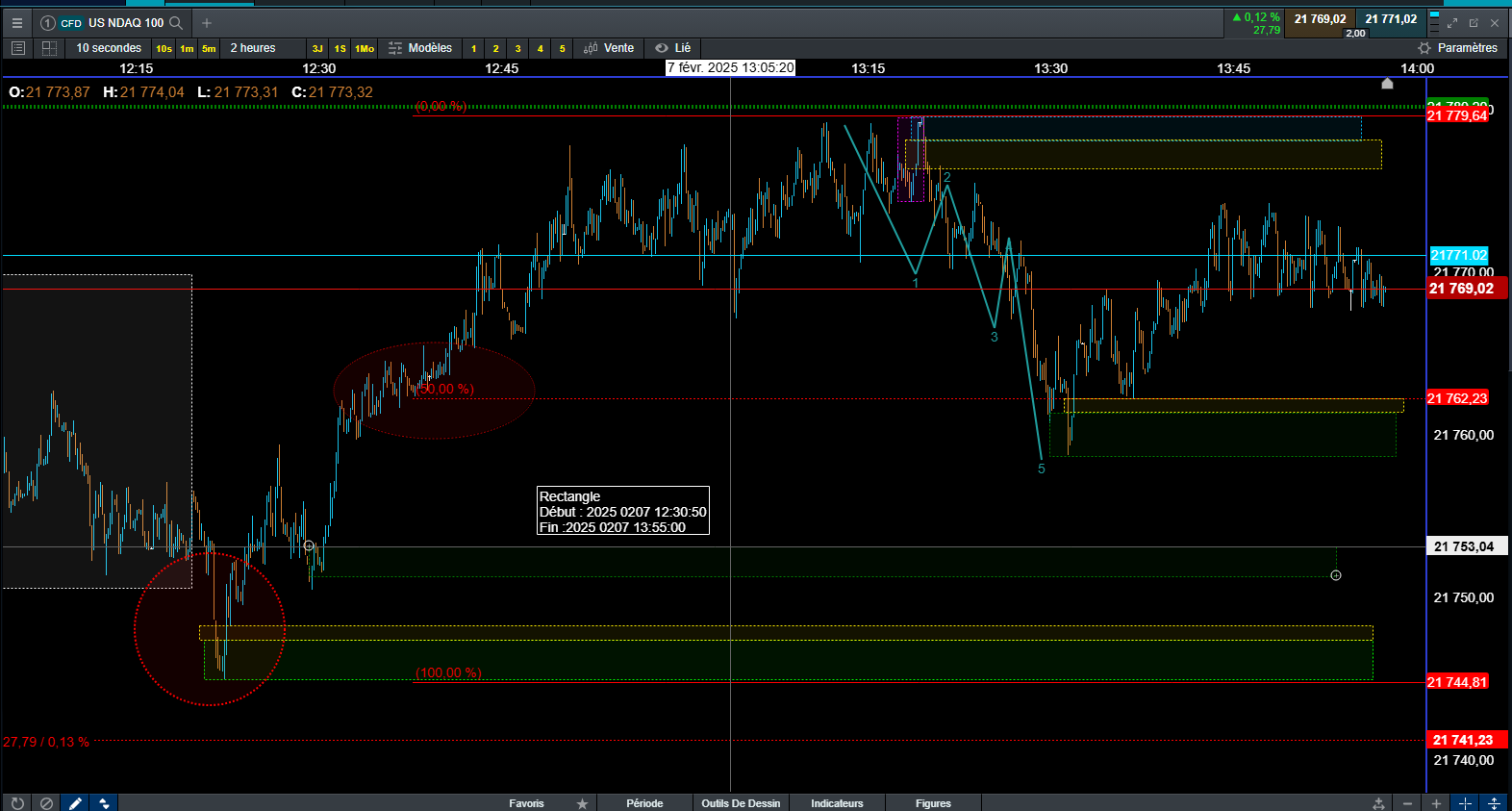
Task: Toggle the Lié linked eye option
Action: 673,48
